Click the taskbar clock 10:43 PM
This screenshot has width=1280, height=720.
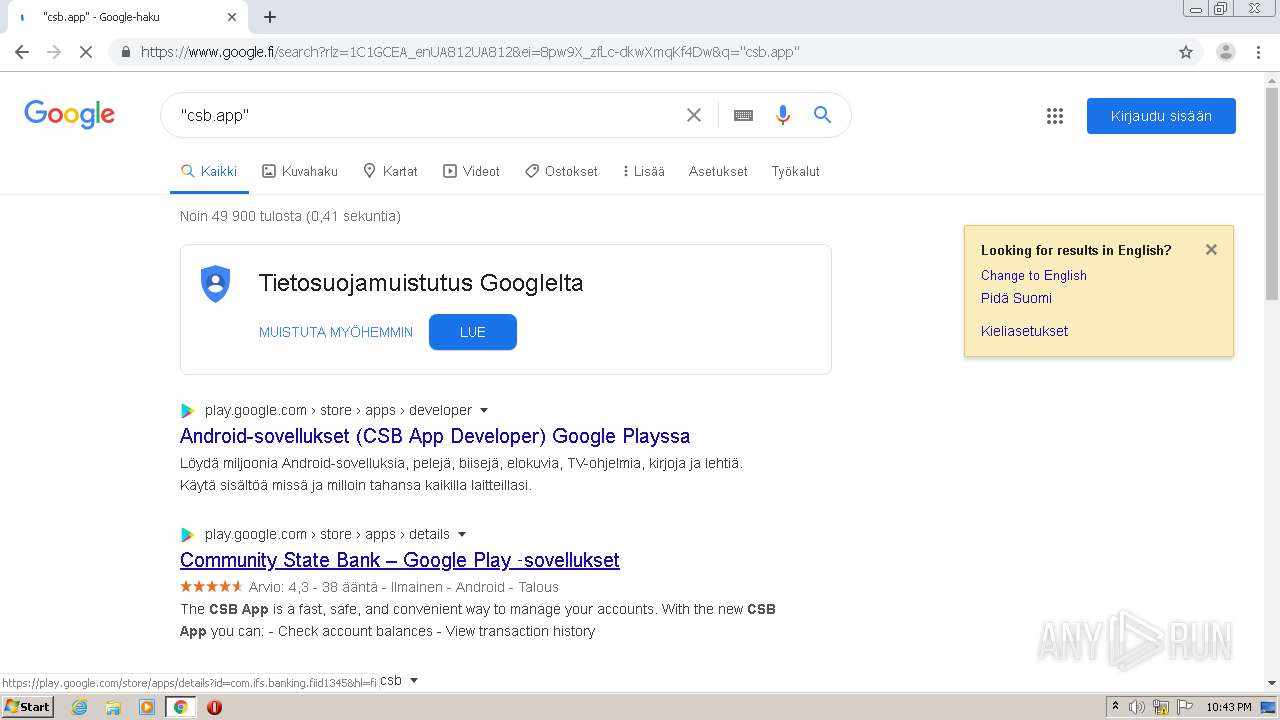pos(1228,707)
